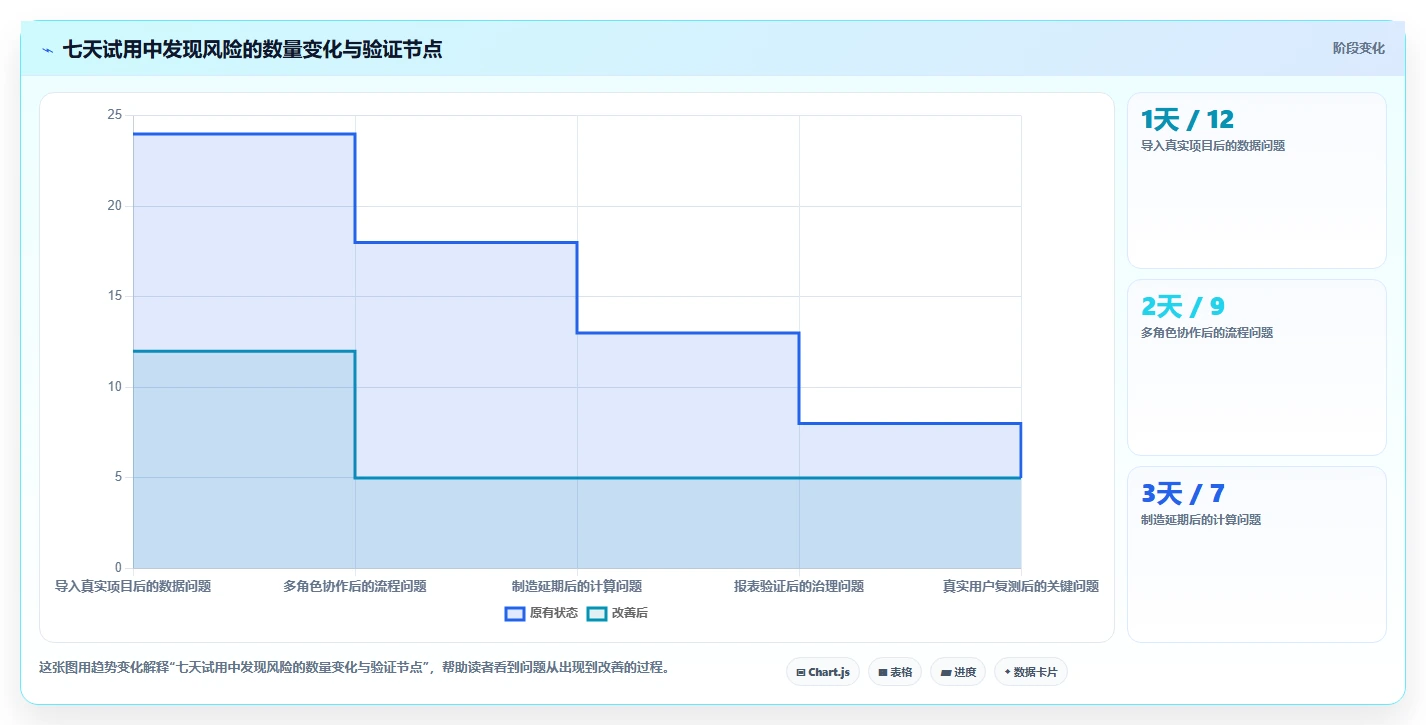Select the 进度 tag
Screen dimensions: 1426x725
click(958, 672)
